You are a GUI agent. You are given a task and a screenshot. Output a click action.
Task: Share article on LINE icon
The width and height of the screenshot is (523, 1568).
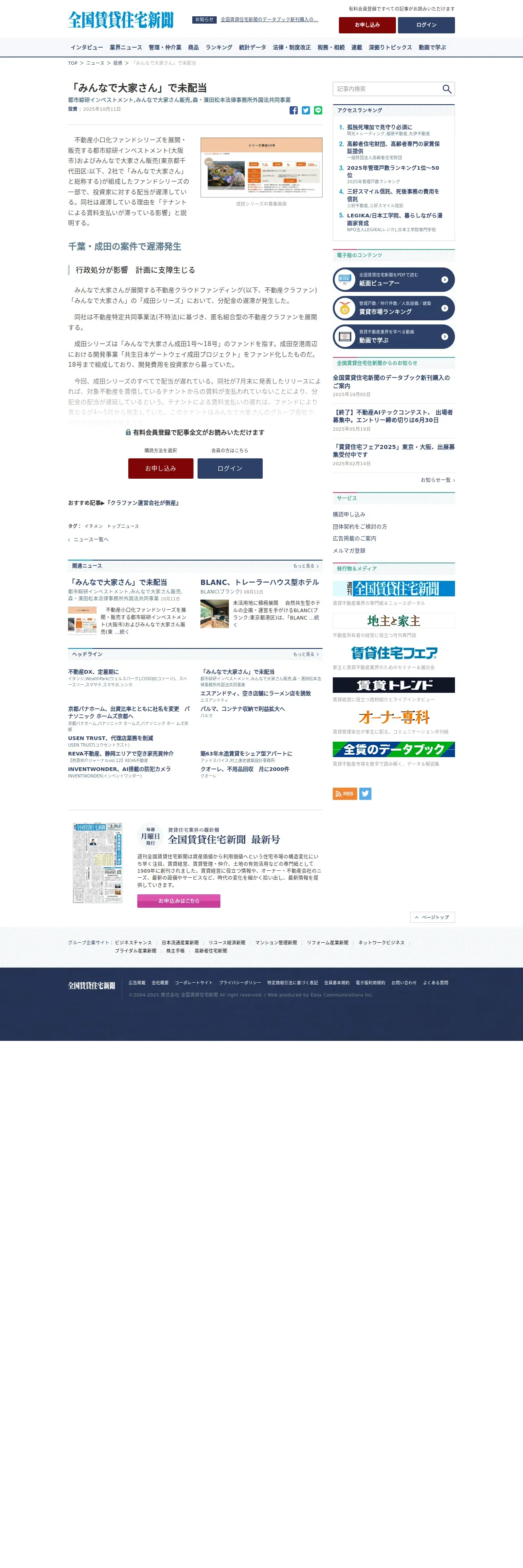click(x=318, y=110)
